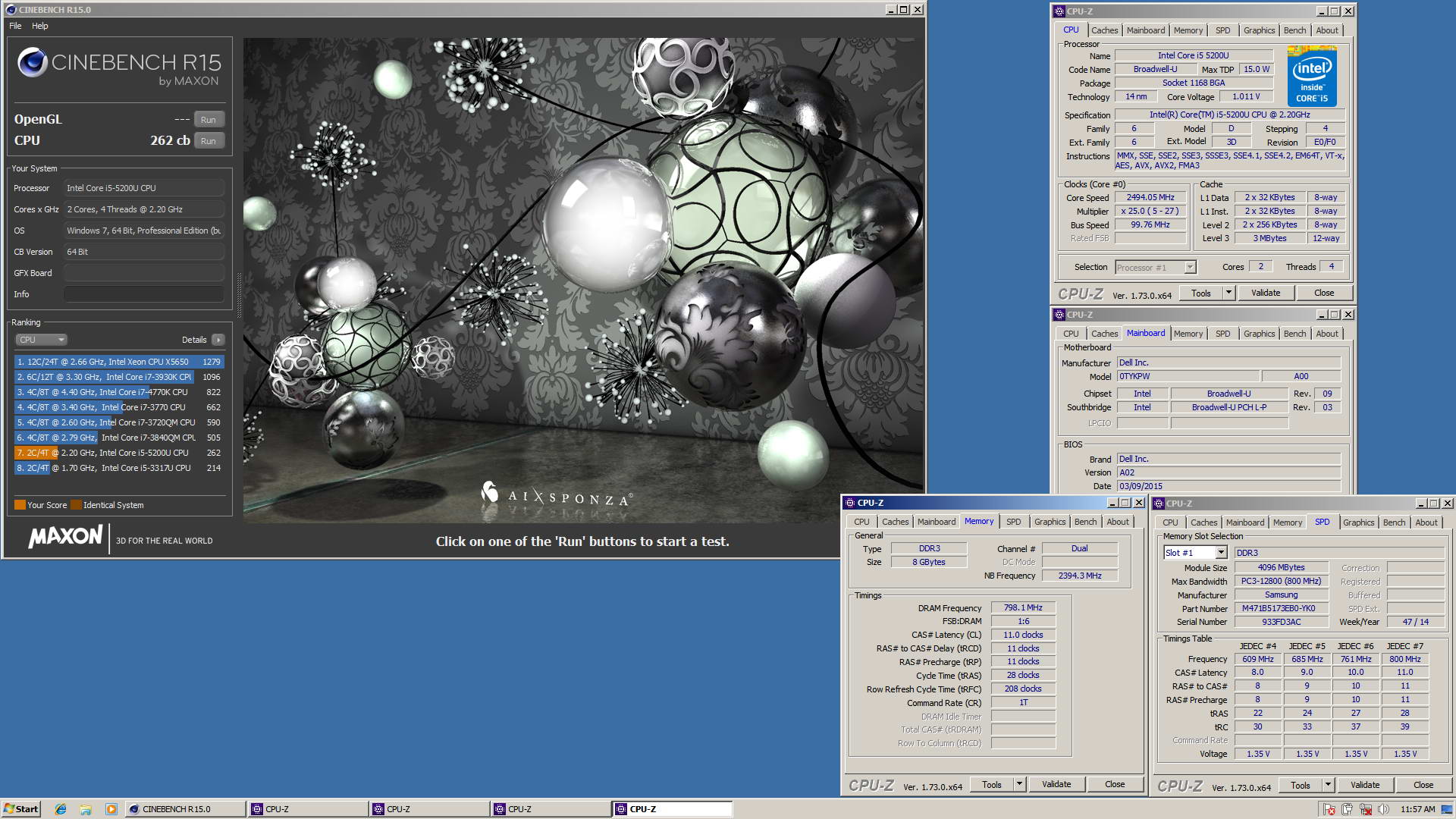This screenshot has height=819, width=1456.
Task: Select ranking row Intel Core i7-3720QM
Action: tap(119, 422)
